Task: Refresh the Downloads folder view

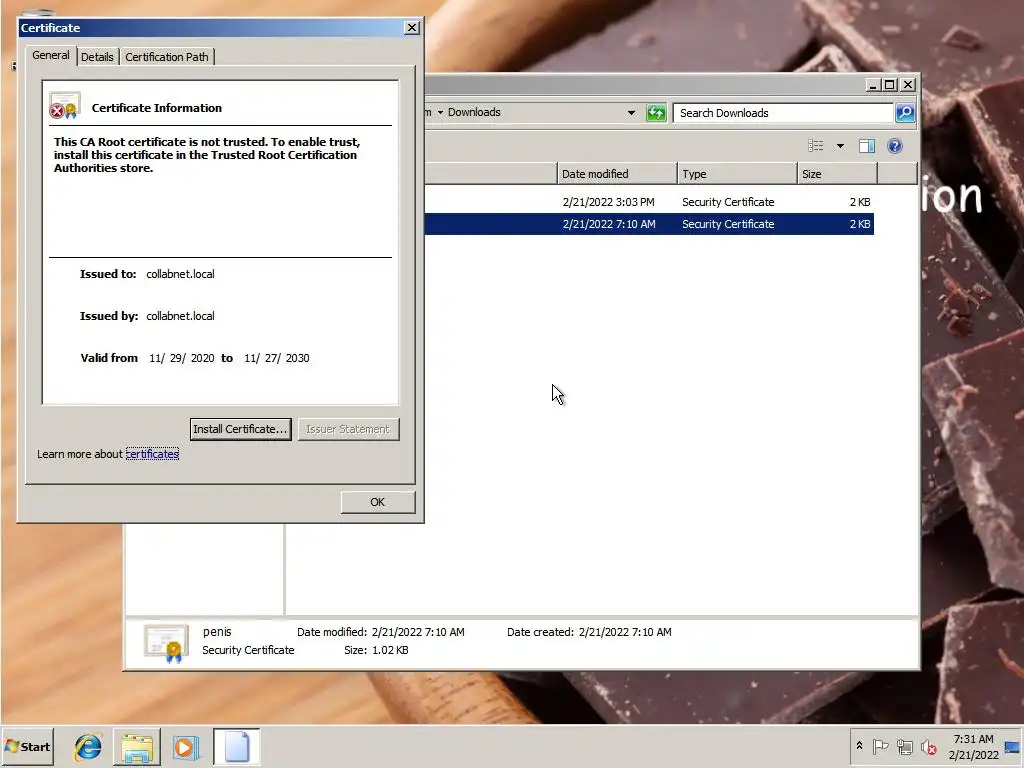Action: pos(656,113)
